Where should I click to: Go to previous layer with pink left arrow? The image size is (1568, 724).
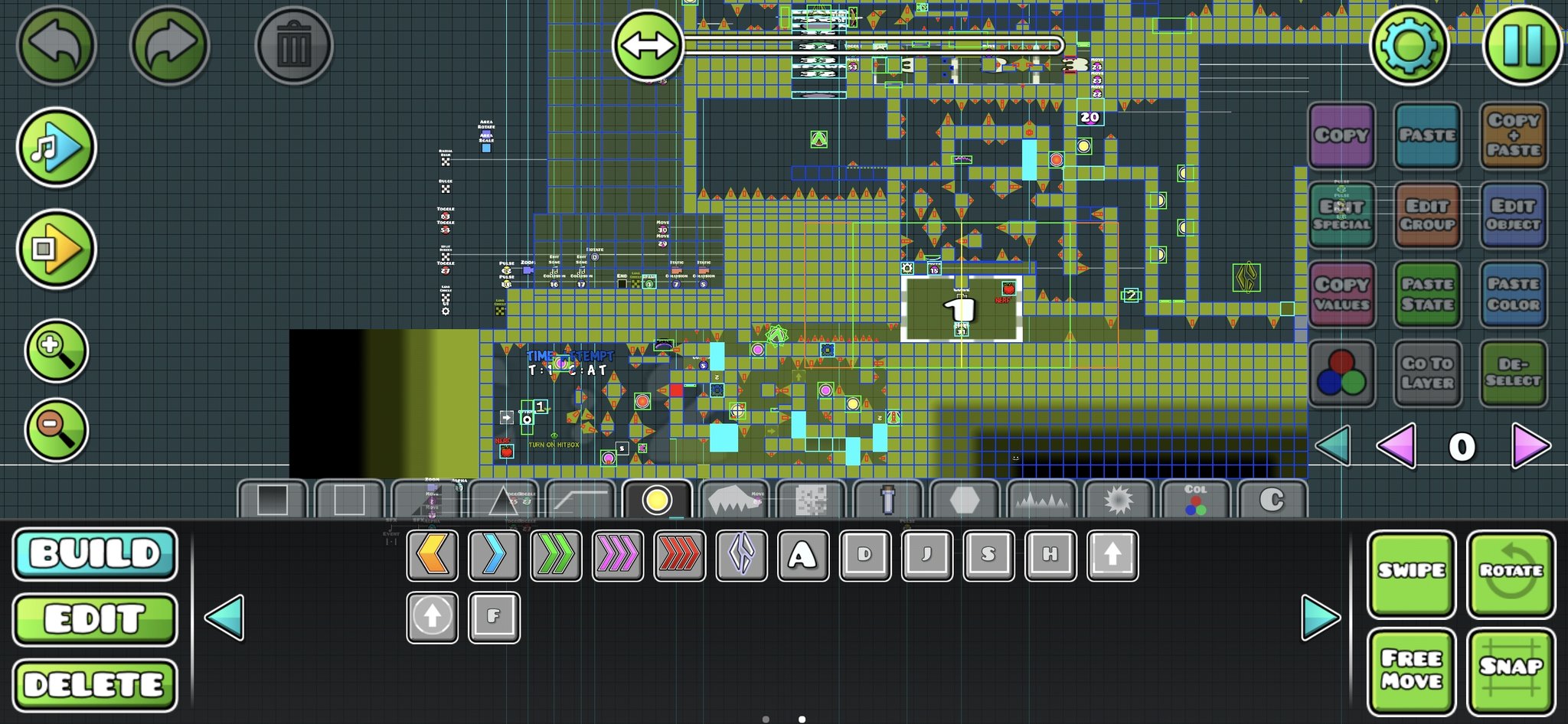pos(1396,446)
